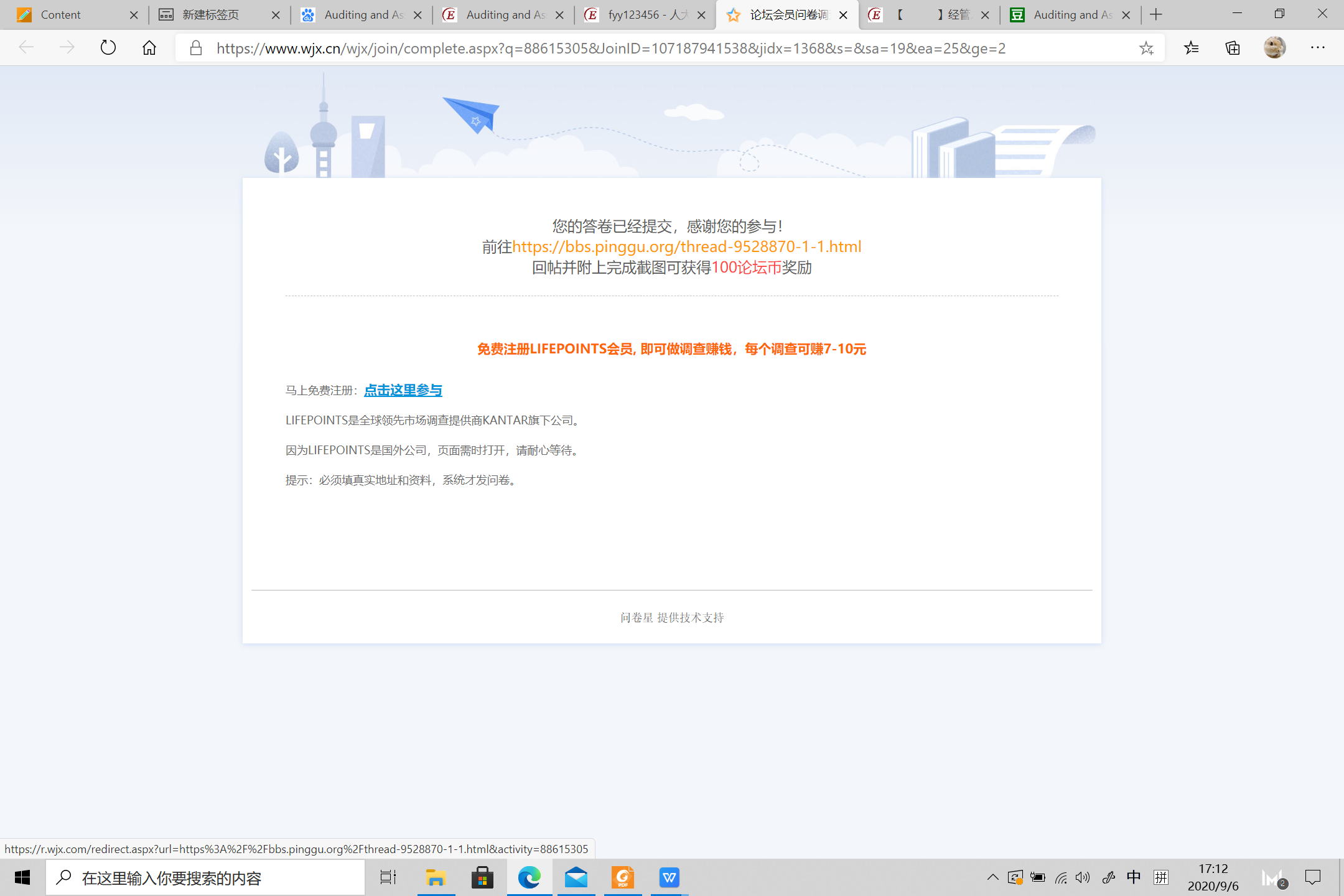Open new tab with plus button
This screenshot has width=1344, height=896.
click(1156, 15)
